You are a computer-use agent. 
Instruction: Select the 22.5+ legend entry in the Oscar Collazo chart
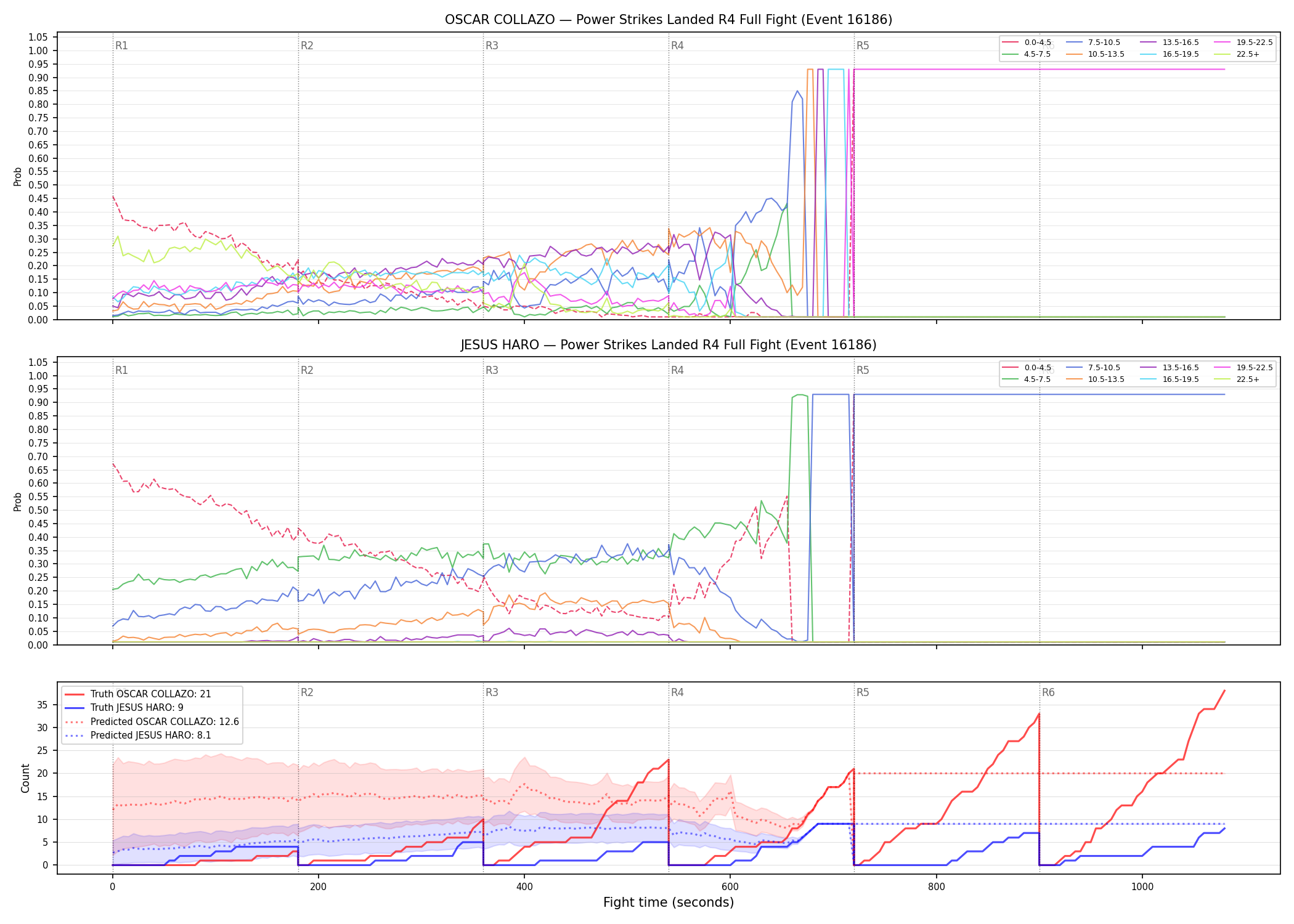pyautogui.click(x=1237, y=54)
